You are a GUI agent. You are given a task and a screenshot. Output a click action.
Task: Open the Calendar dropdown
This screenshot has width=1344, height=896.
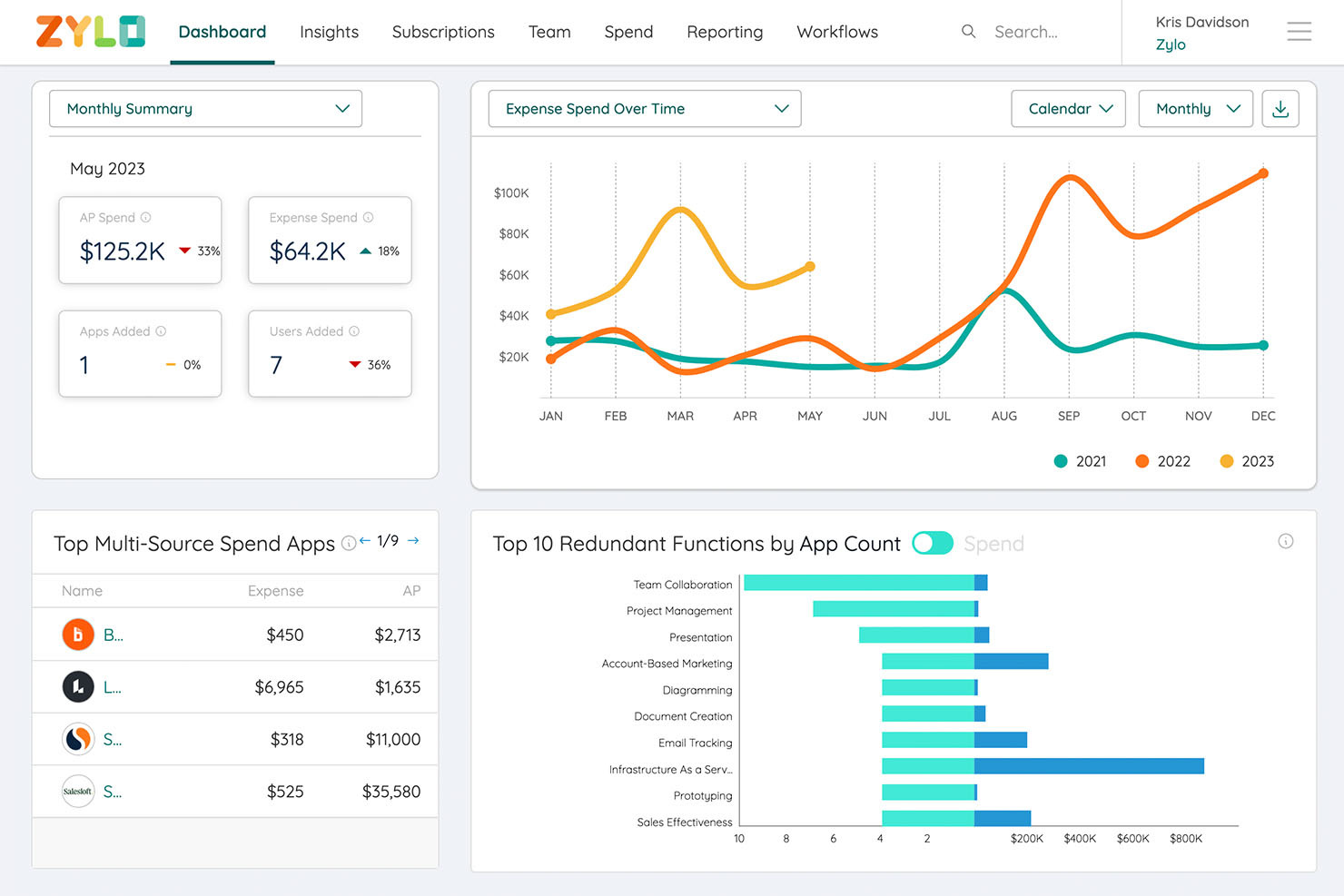click(x=1068, y=108)
